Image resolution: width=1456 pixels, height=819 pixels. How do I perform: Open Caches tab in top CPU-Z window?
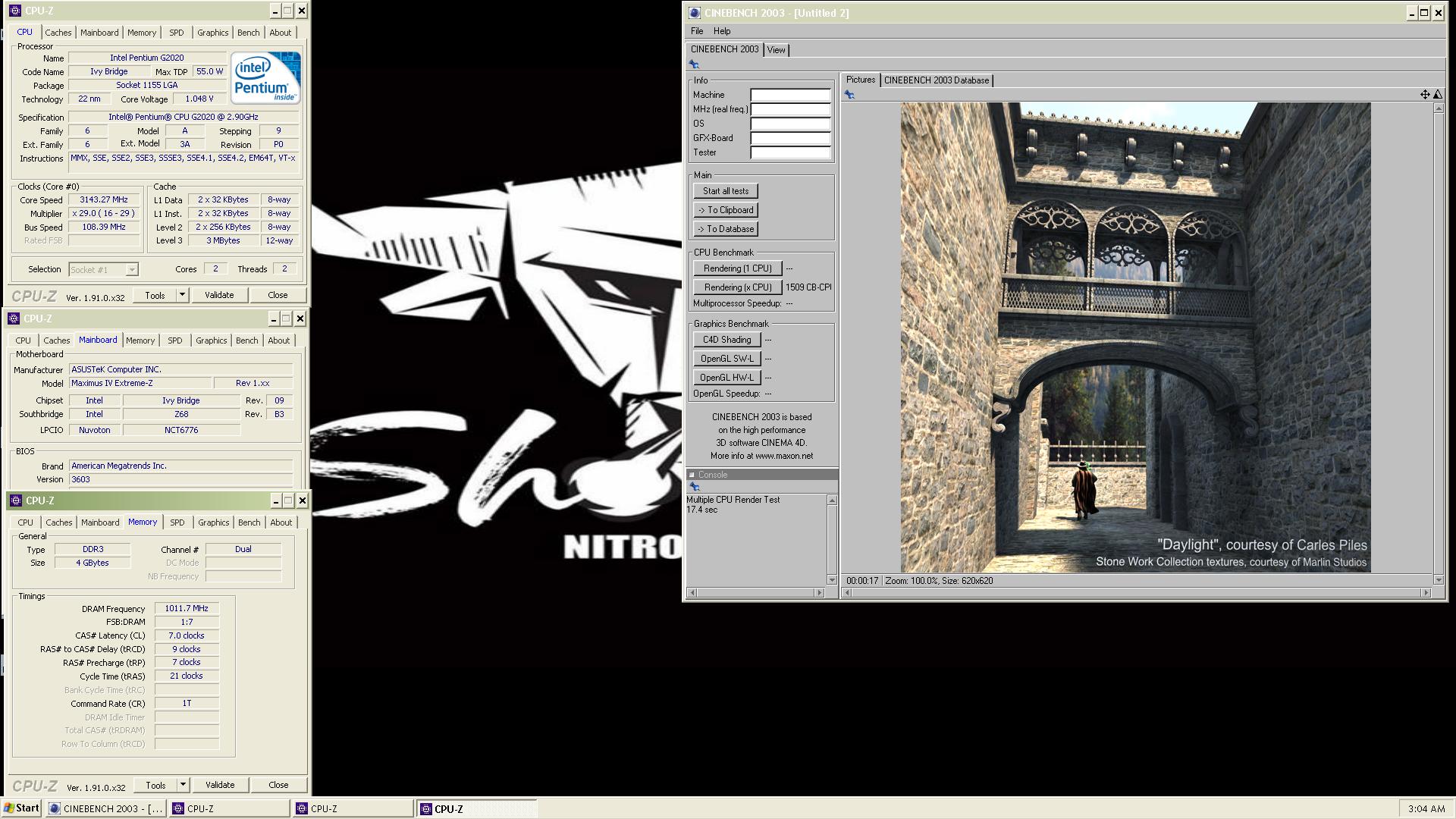pos(58,33)
